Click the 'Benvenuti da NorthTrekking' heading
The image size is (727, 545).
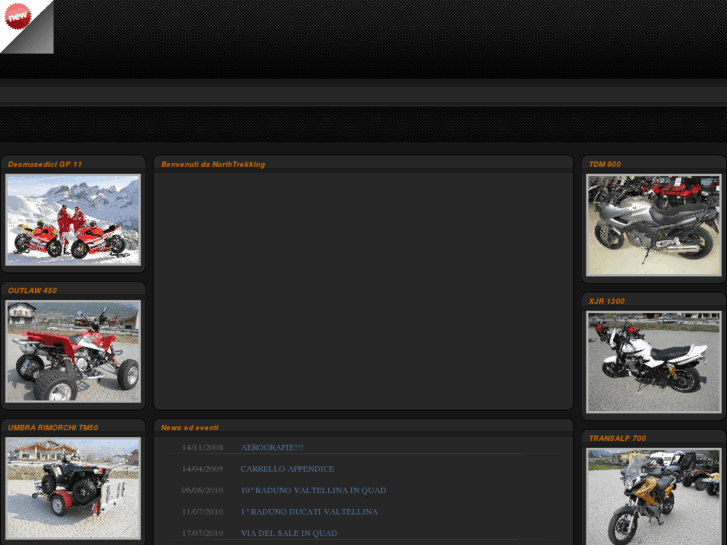click(213, 164)
